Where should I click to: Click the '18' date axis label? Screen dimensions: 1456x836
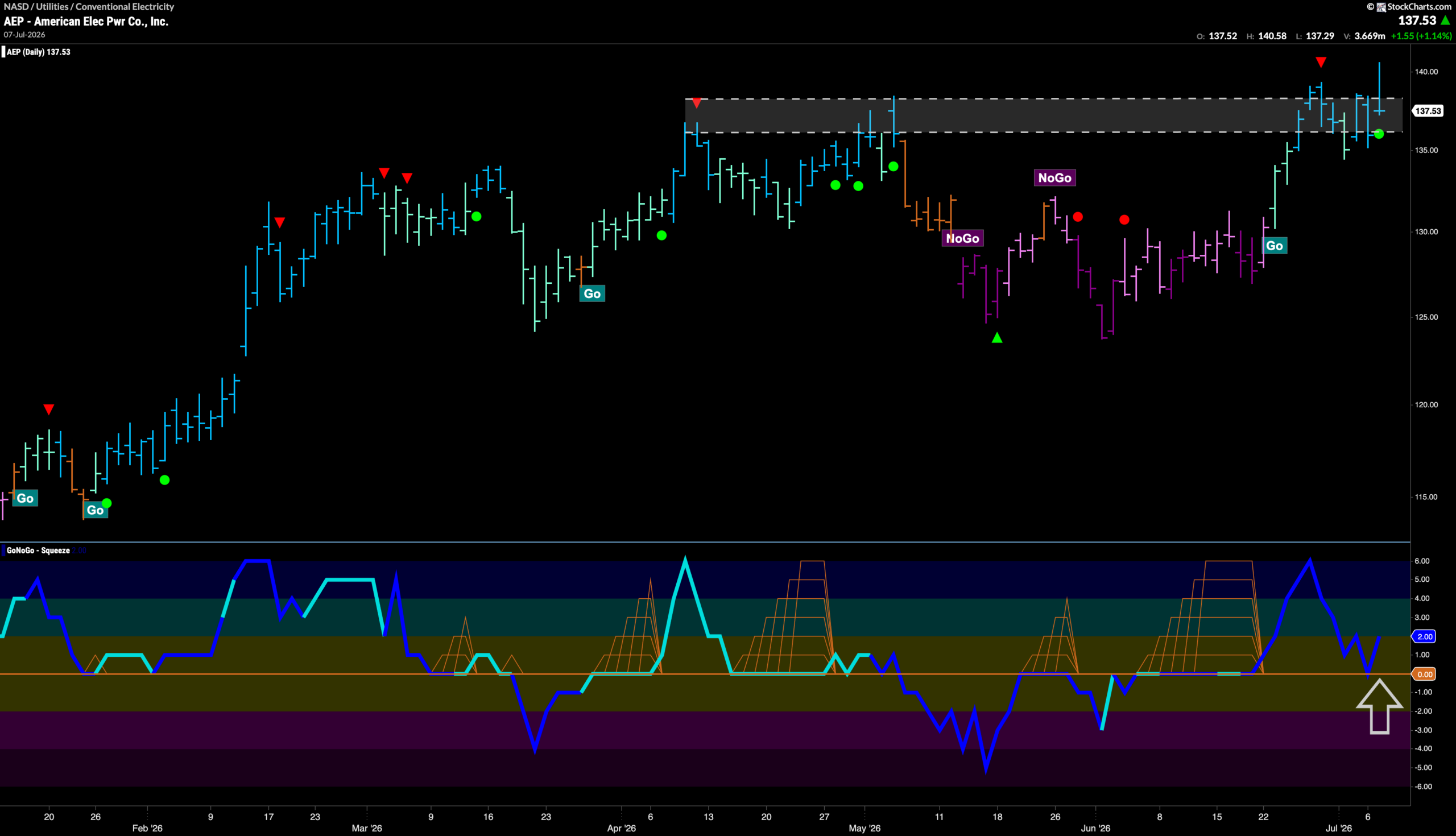[x=997, y=817]
